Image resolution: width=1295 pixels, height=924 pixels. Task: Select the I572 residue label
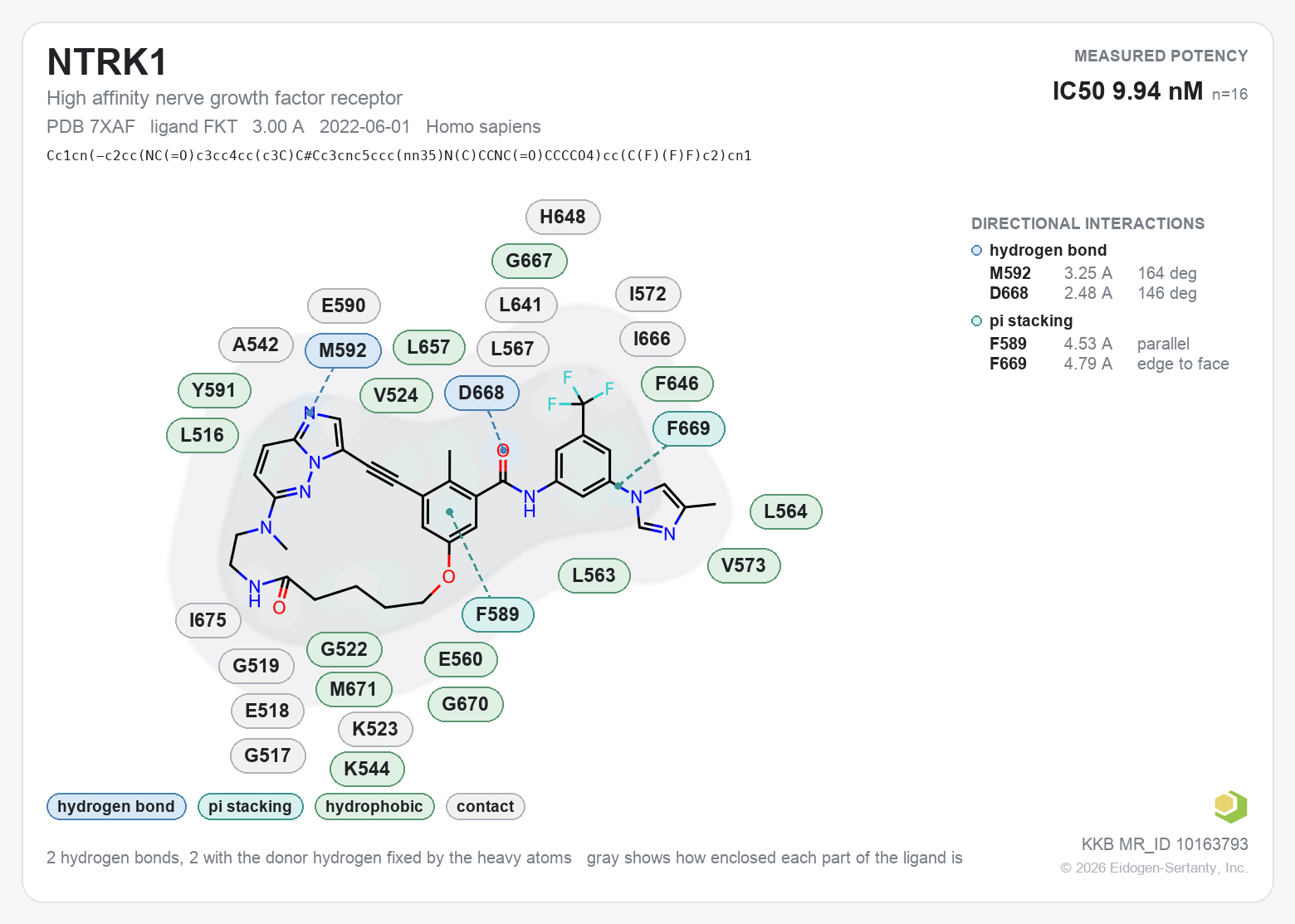(x=647, y=294)
